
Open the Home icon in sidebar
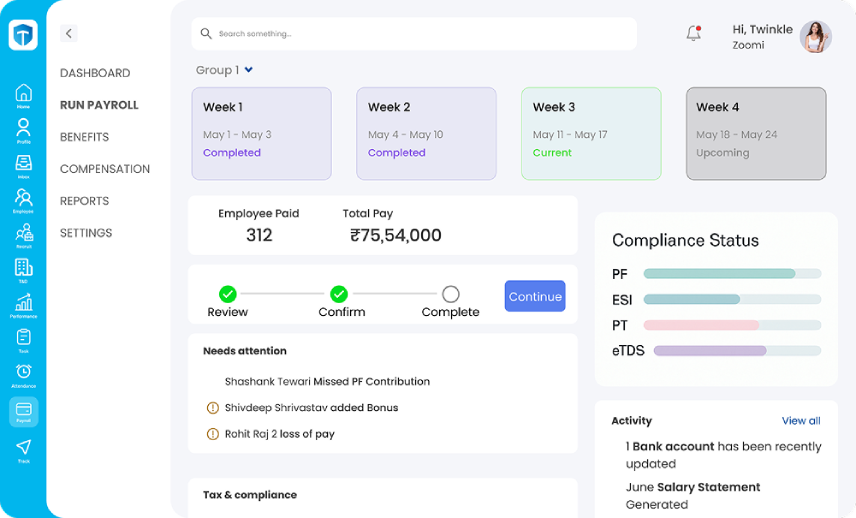(x=23, y=94)
